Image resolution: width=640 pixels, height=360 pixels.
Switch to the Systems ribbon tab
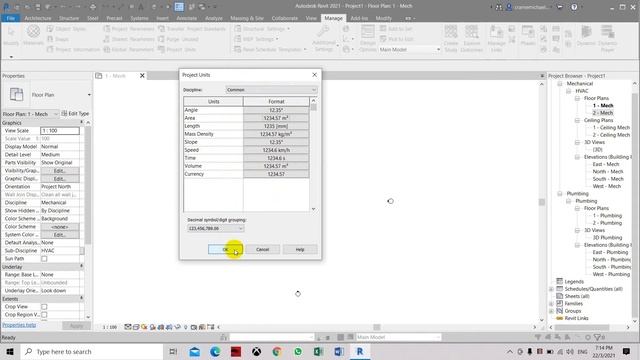click(x=139, y=18)
